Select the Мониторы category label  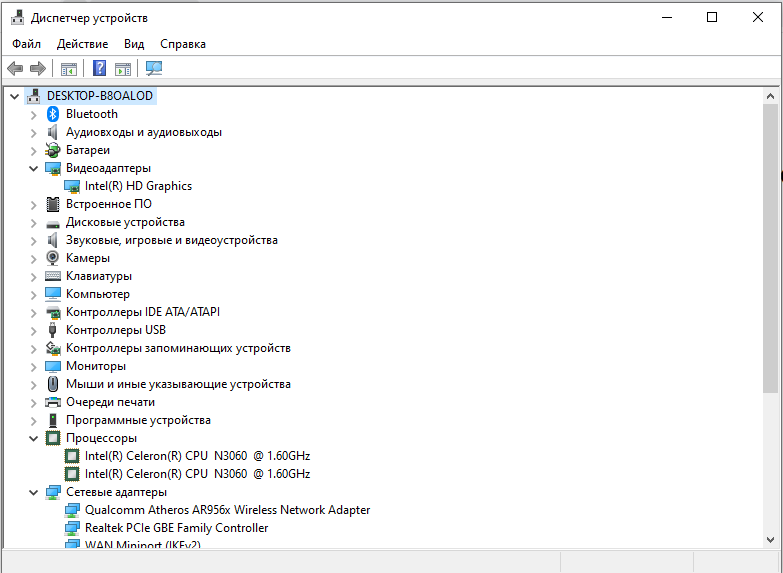coord(96,366)
